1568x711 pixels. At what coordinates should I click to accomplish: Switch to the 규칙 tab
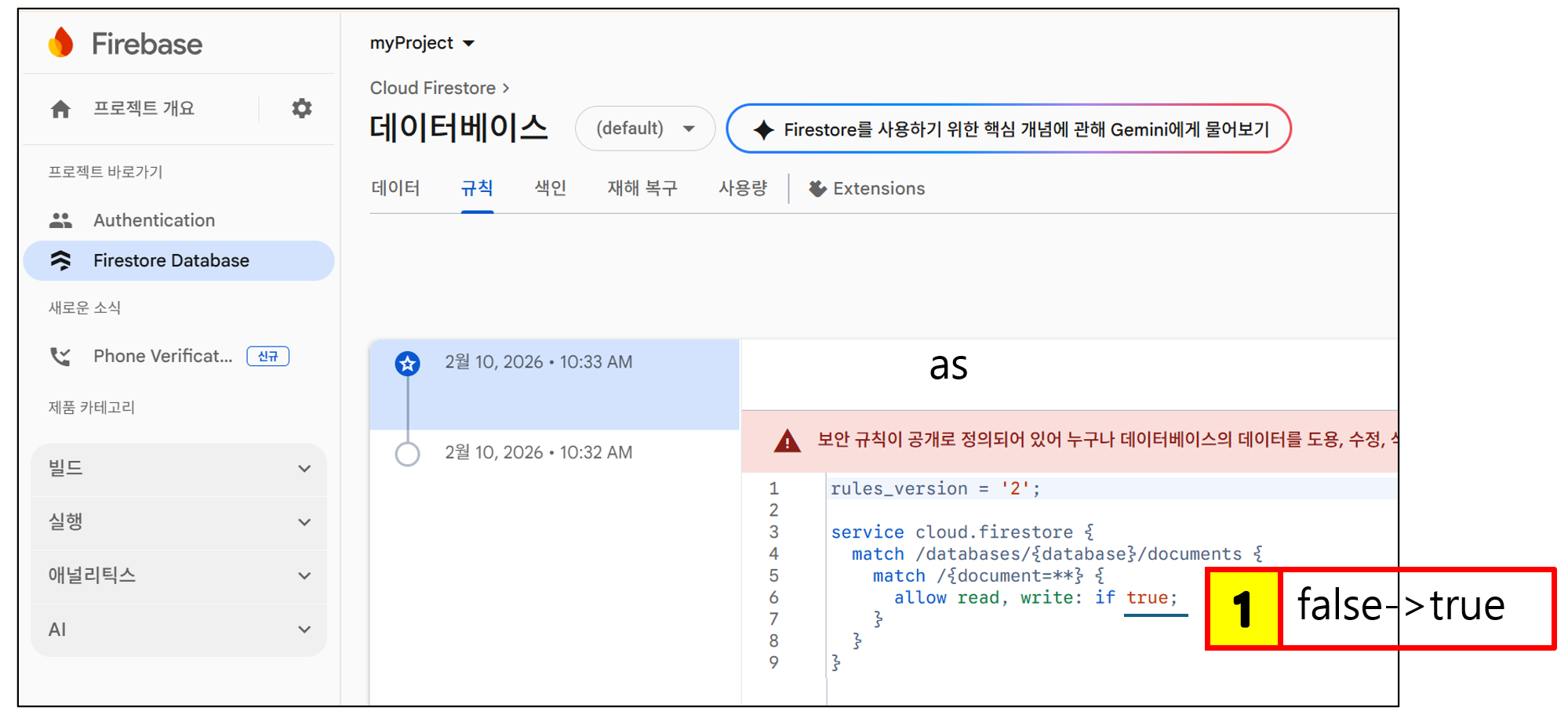pyautogui.click(x=477, y=188)
